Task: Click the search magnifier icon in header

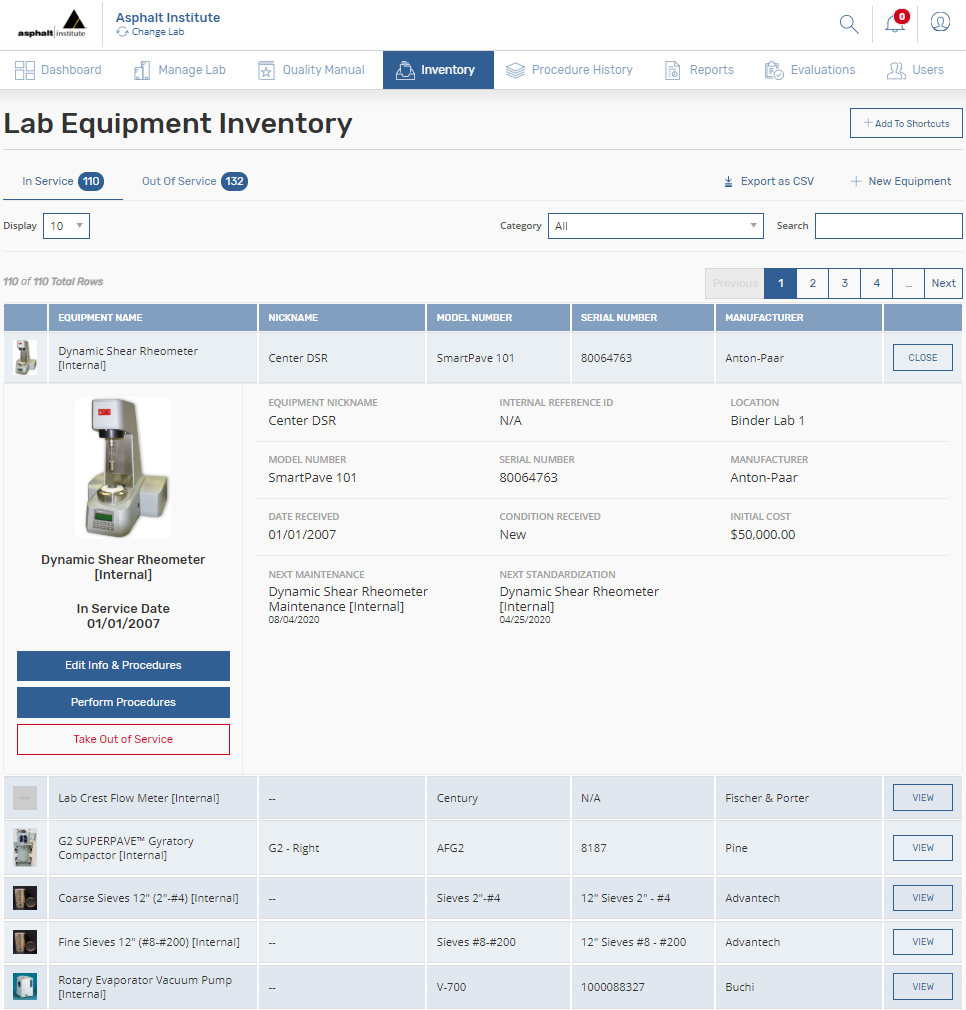Action: [848, 24]
